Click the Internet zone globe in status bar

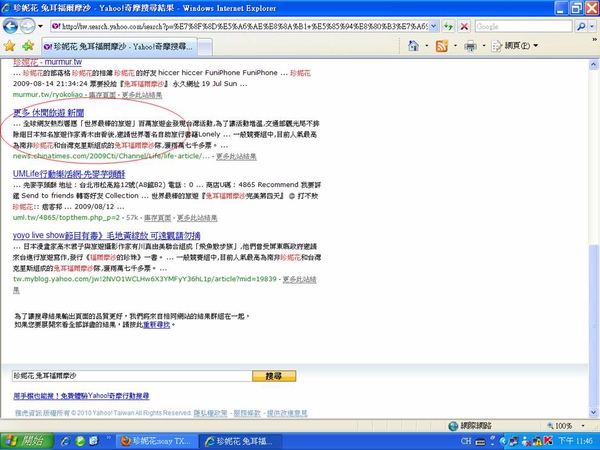point(453,426)
